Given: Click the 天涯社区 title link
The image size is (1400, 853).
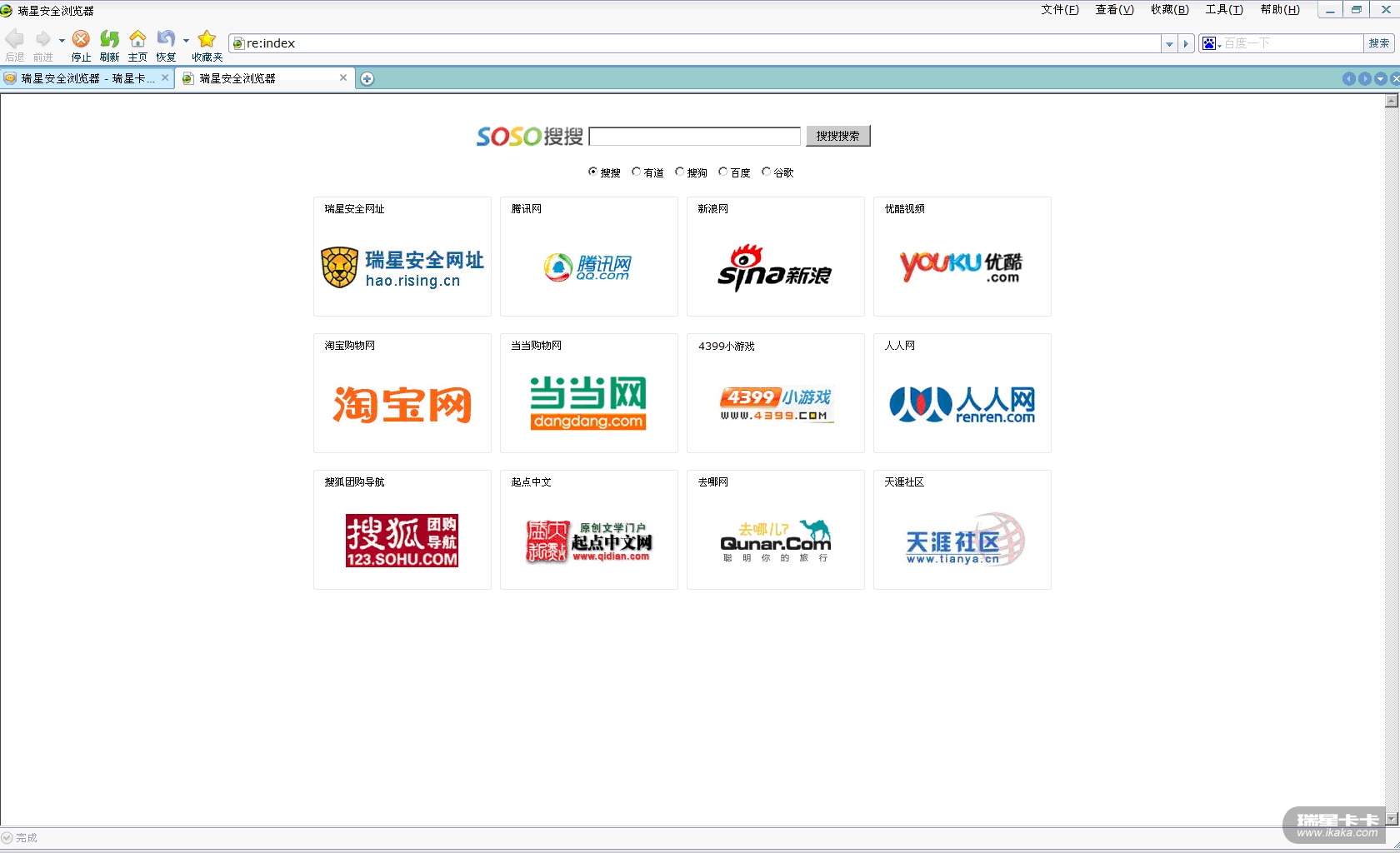Looking at the screenshot, I should (x=904, y=482).
